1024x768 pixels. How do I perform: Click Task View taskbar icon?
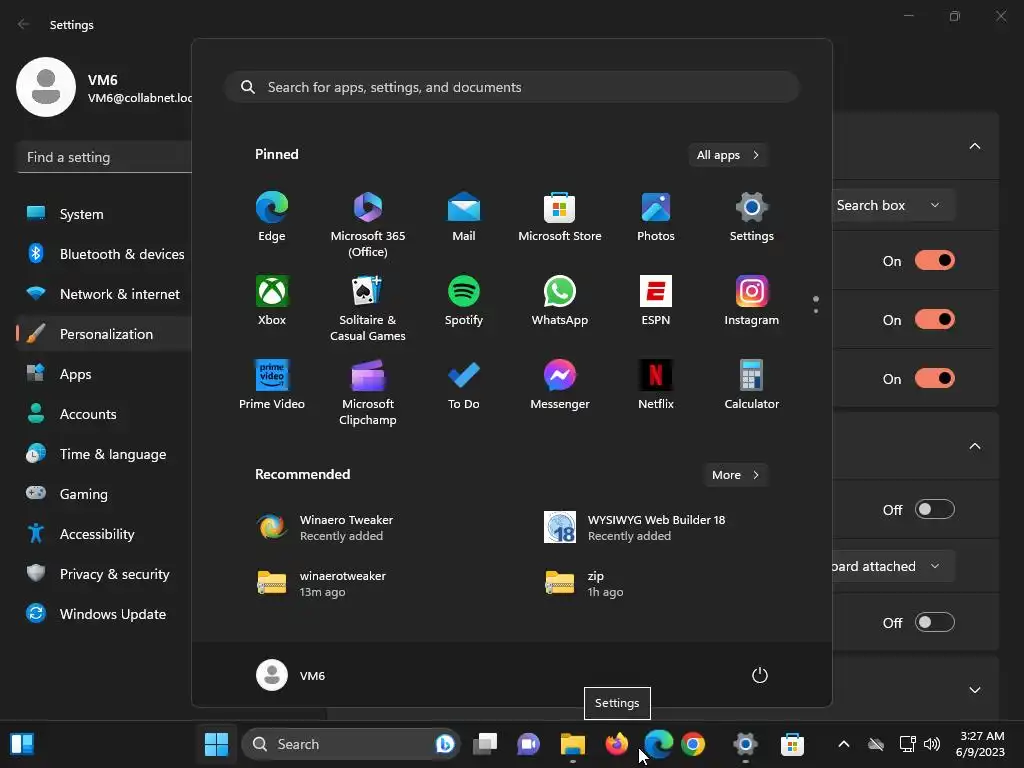point(485,744)
